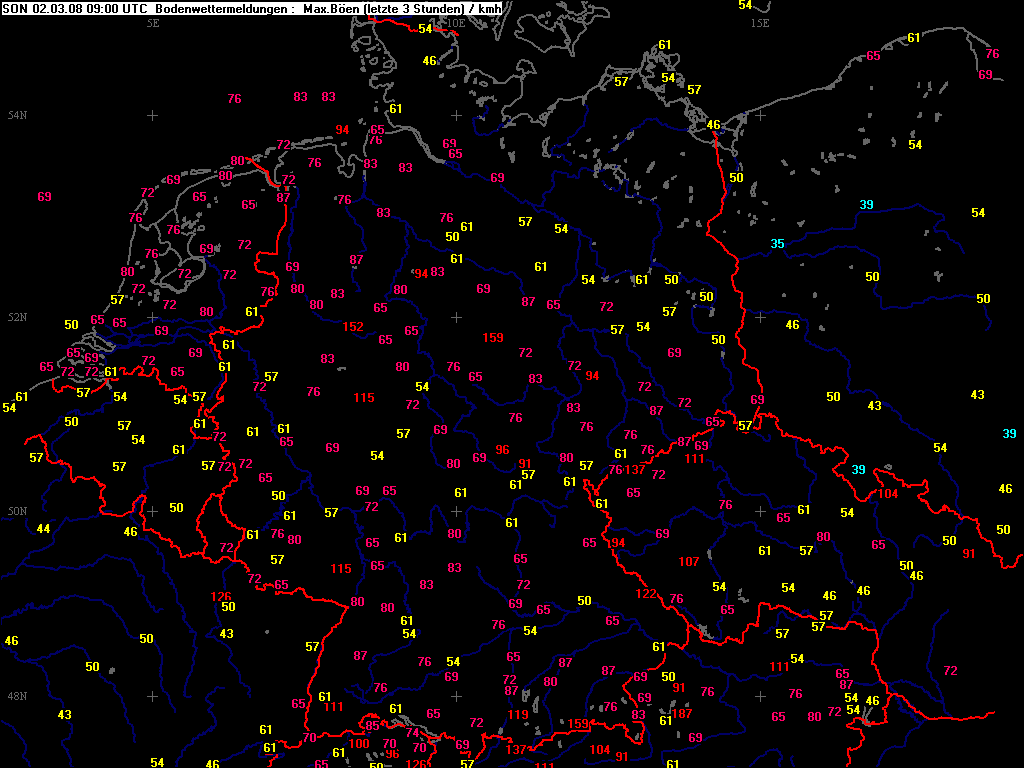Click the 54N latitude label
The image size is (1024, 768).
point(17,116)
